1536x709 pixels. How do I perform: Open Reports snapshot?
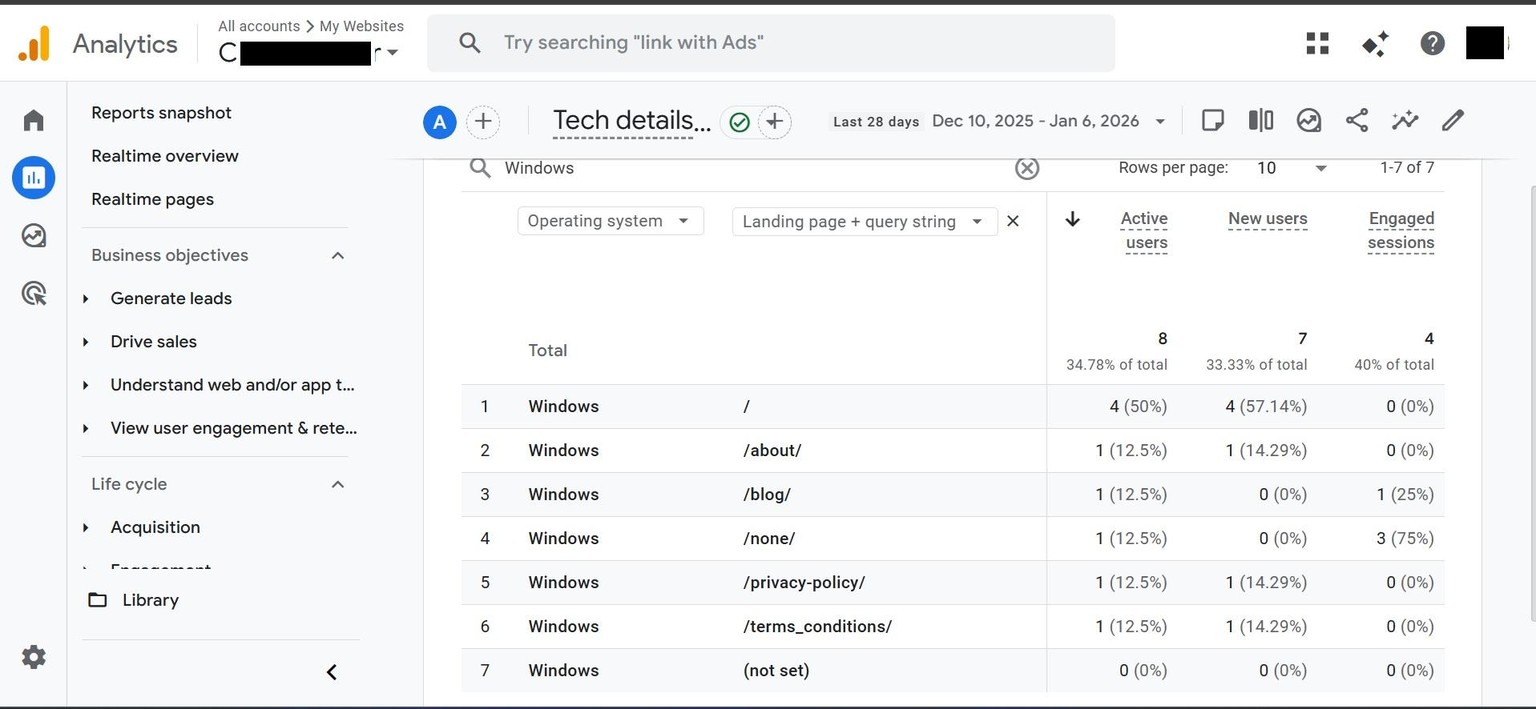tap(161, 113)
